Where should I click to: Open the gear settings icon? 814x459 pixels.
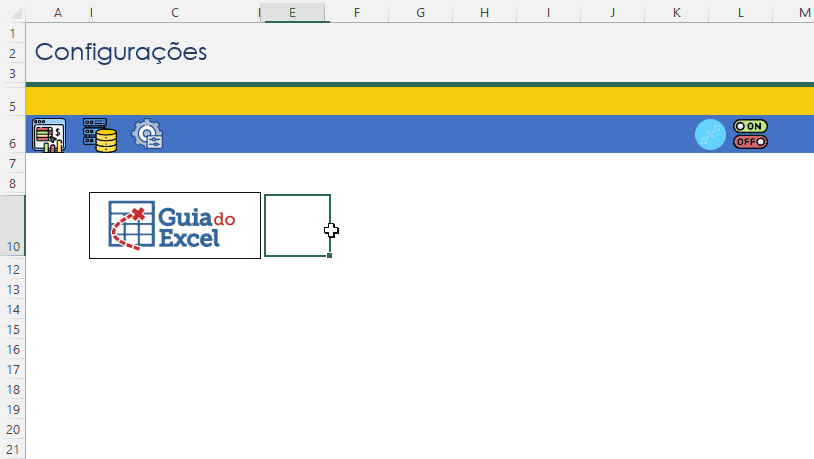[148, 134]
